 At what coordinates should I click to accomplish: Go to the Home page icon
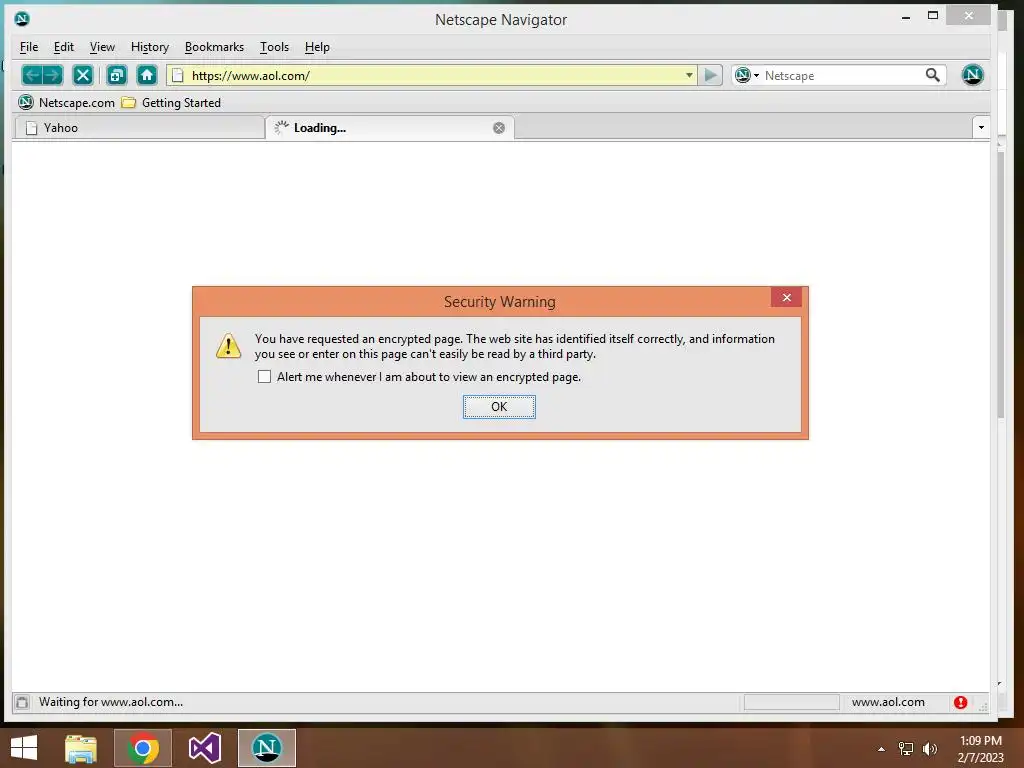(147, 75)
